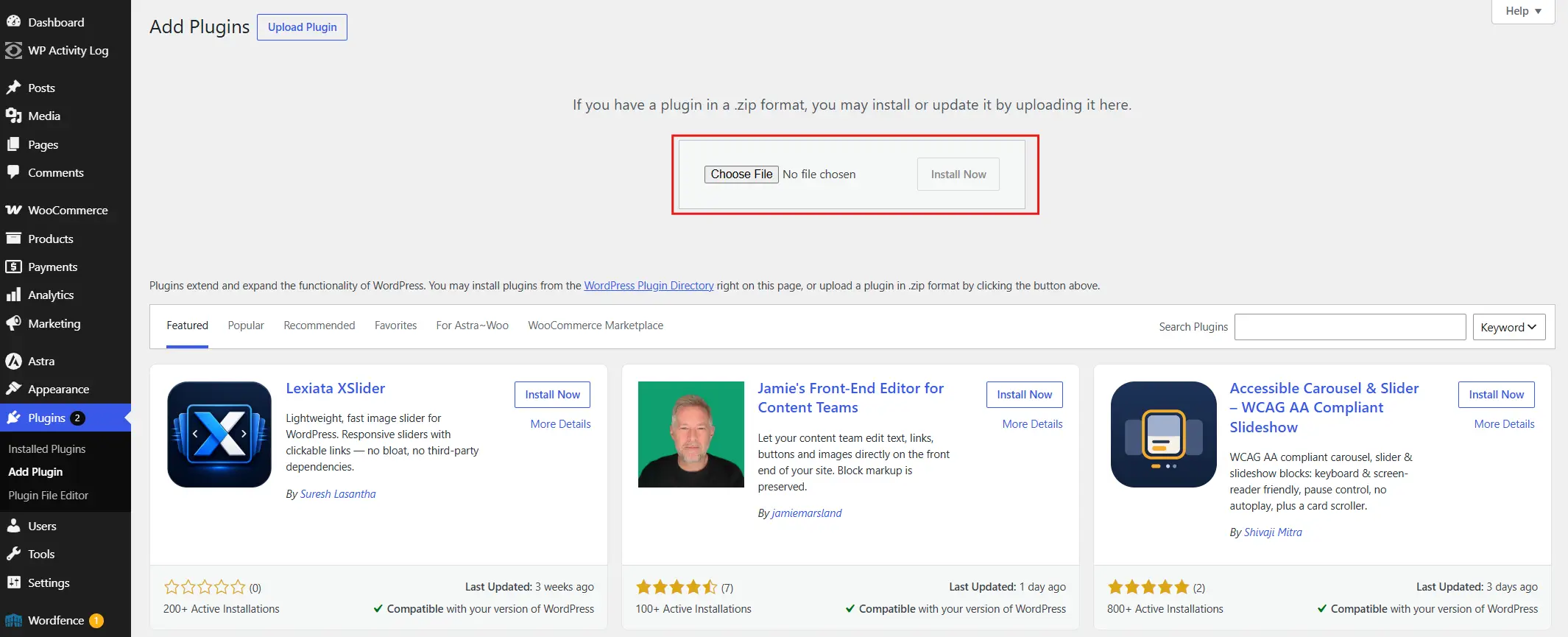Open the Lexiata XSlider title link
This screenshot has height=637, width=1568.
(x=335, y=388)
